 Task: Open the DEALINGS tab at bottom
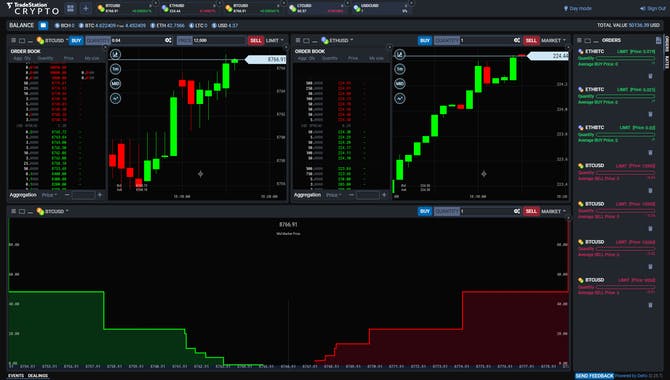click(38, 376)
